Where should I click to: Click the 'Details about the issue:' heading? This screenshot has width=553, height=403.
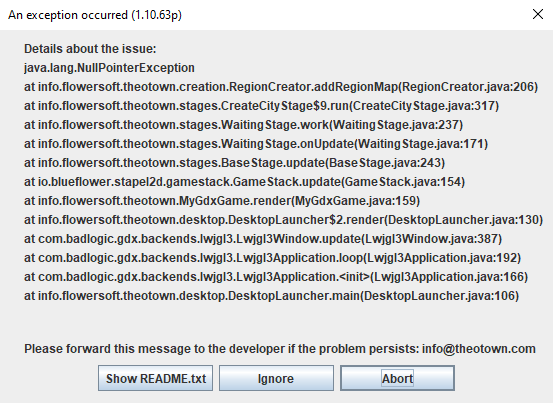(90, 49)
